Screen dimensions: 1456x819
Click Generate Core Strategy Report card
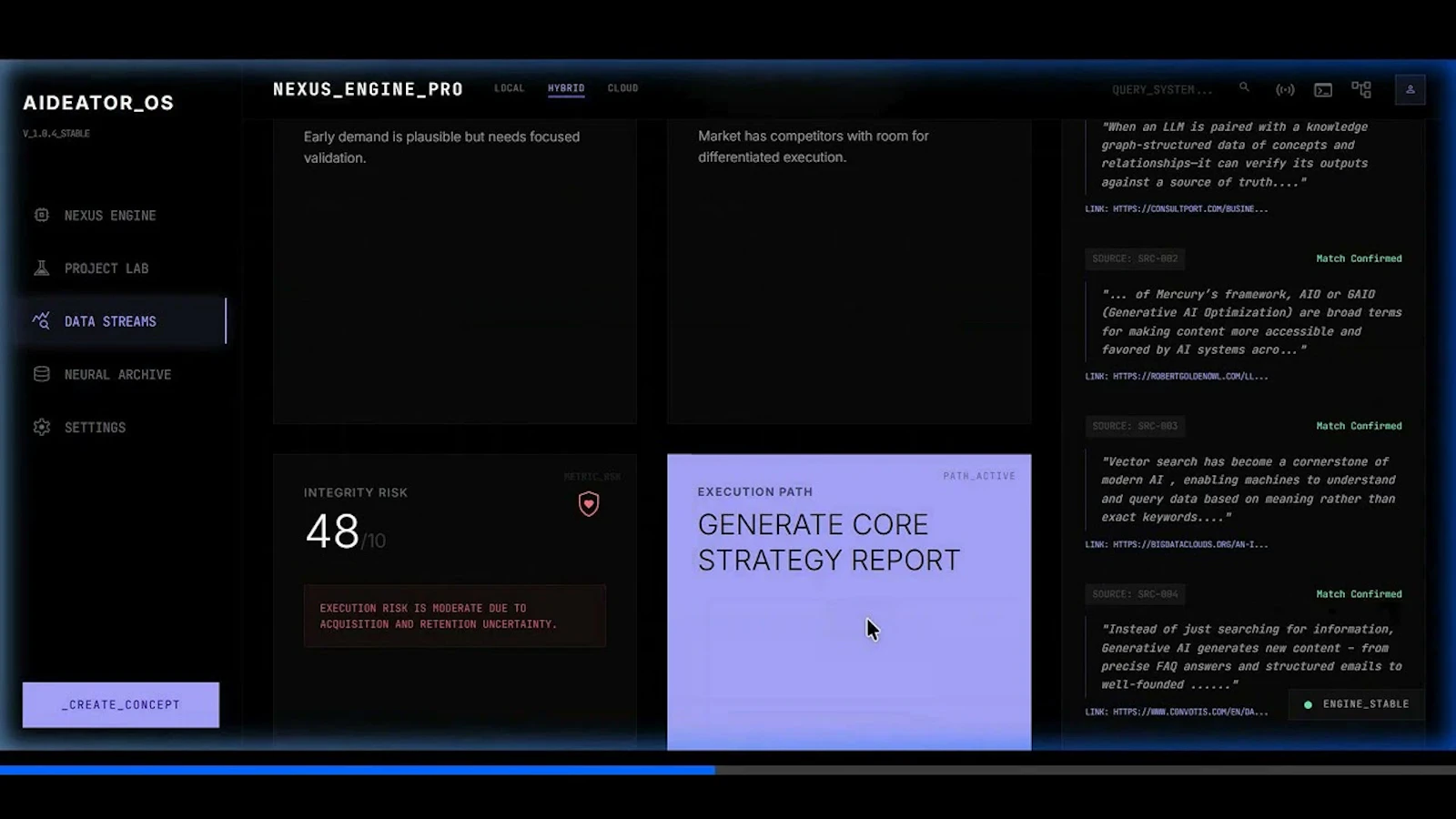point(849,602)
